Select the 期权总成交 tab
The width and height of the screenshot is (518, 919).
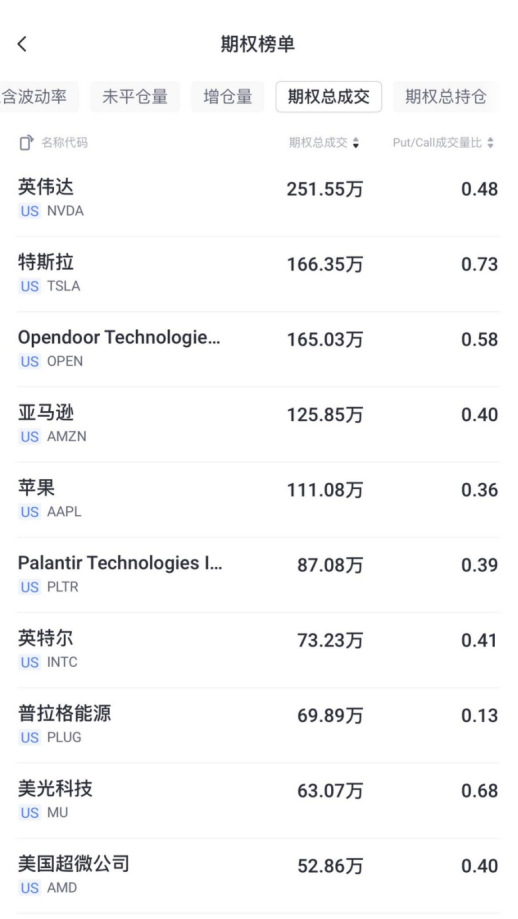[329, 97]
